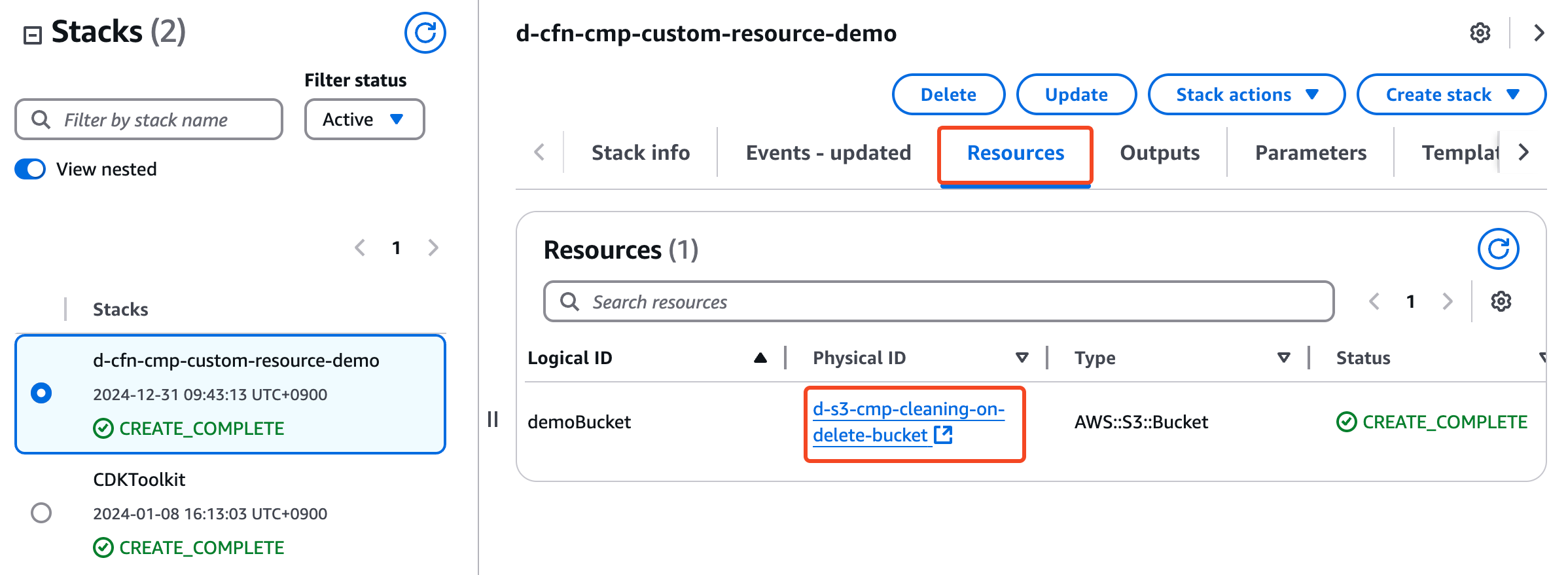1568x575 pixels.
Task: Click the split panel resize handle
Action: 493,419
